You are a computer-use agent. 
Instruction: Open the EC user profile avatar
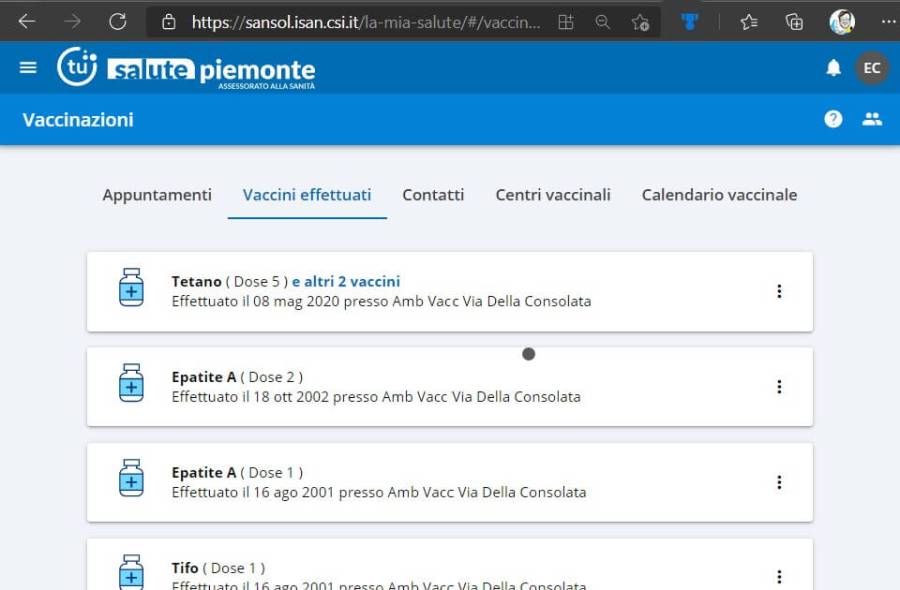tap(872, 68)
